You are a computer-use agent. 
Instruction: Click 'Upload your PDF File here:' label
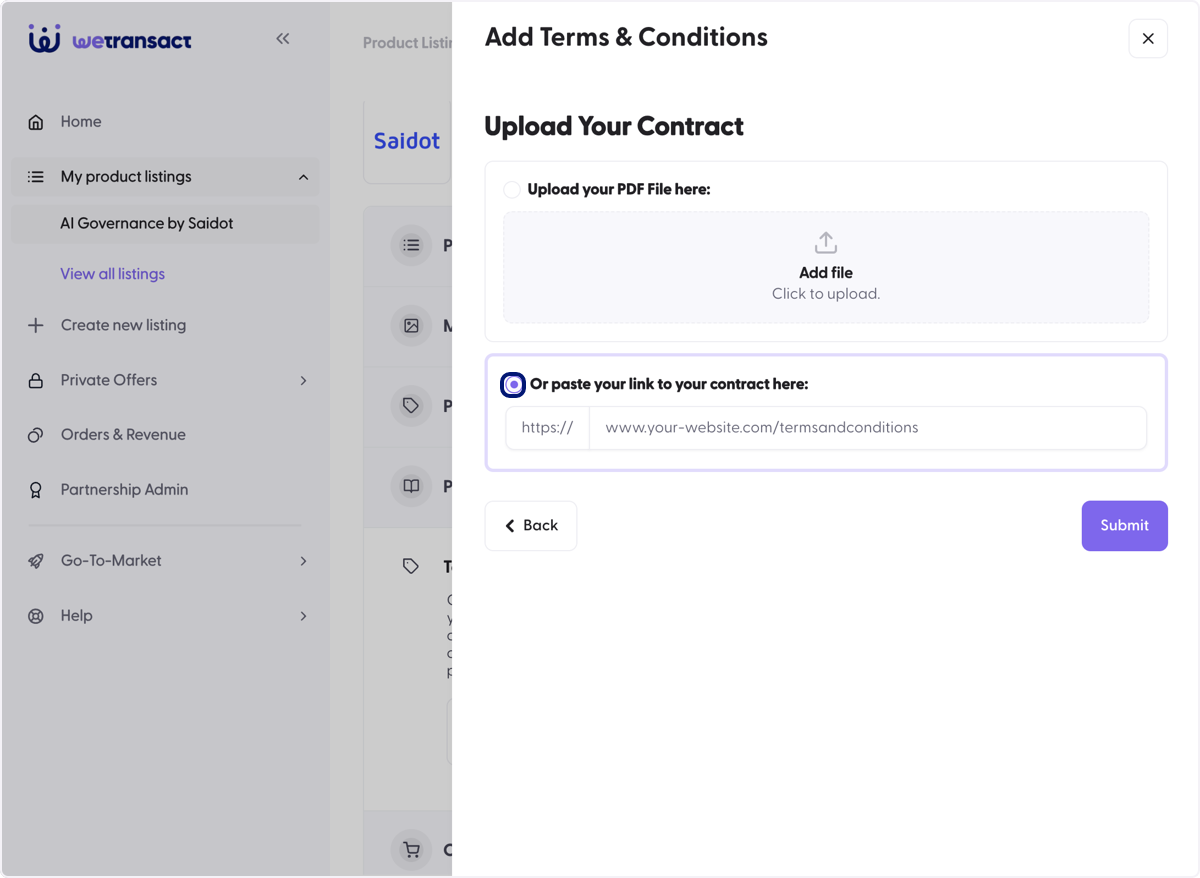click(x=619, y=190)
